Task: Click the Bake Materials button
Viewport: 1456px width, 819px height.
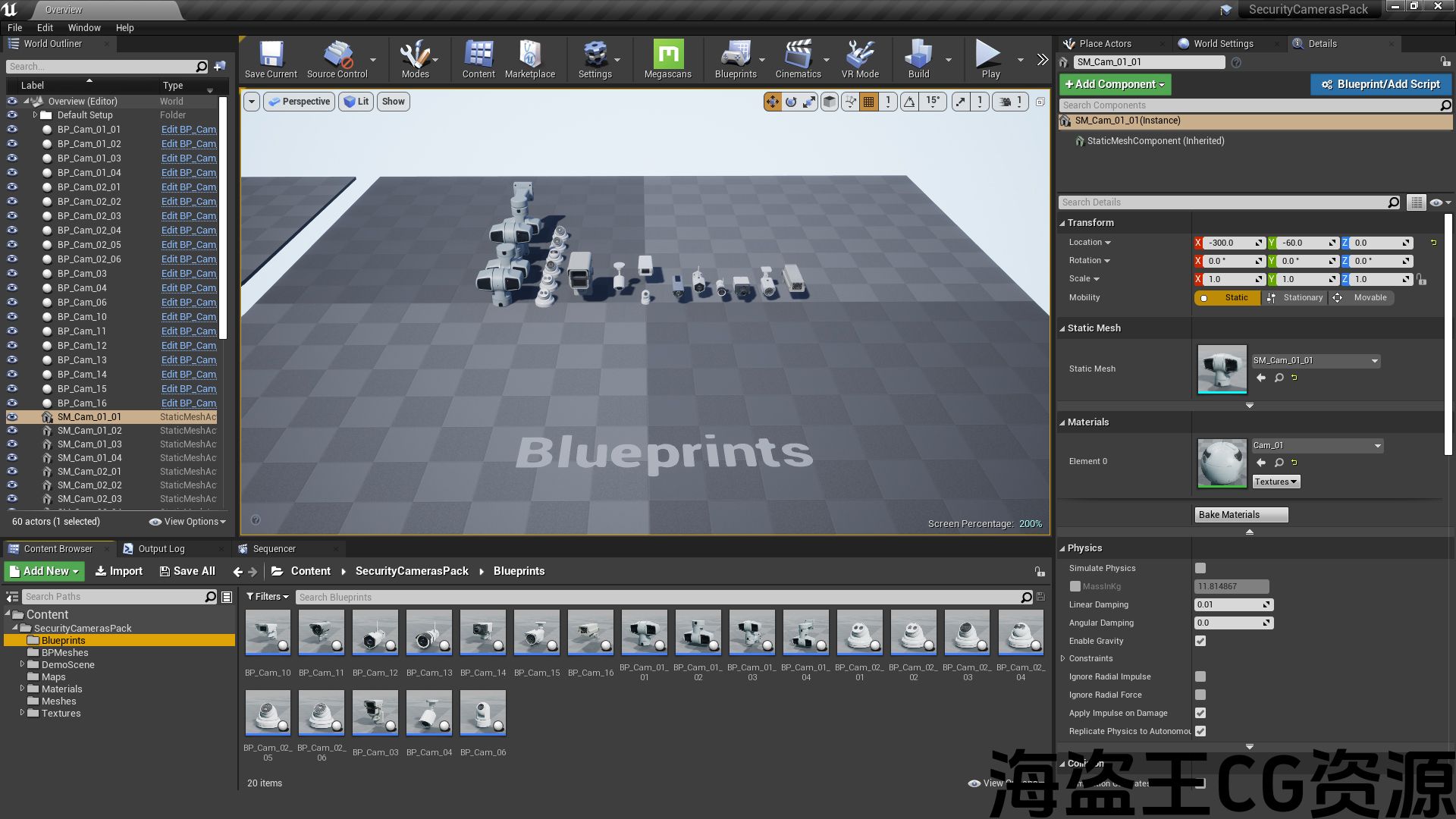Action: click(x=1241, y=514)
